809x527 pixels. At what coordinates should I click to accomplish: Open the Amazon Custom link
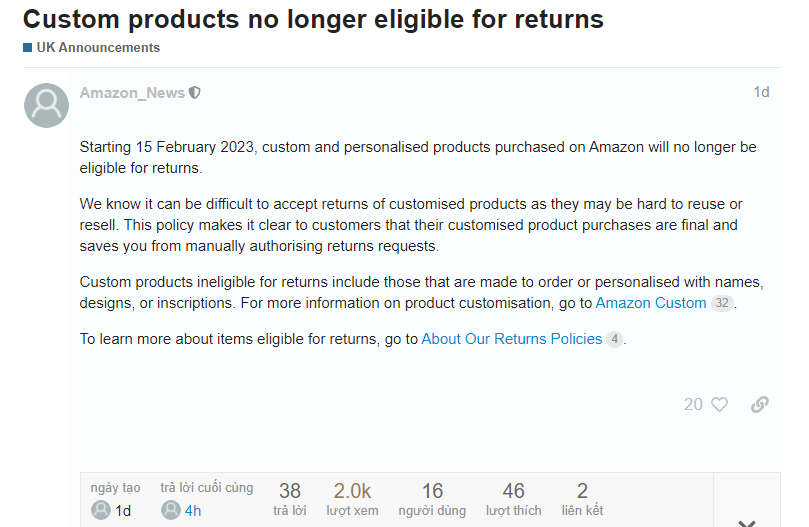click(x=650, y=303)
